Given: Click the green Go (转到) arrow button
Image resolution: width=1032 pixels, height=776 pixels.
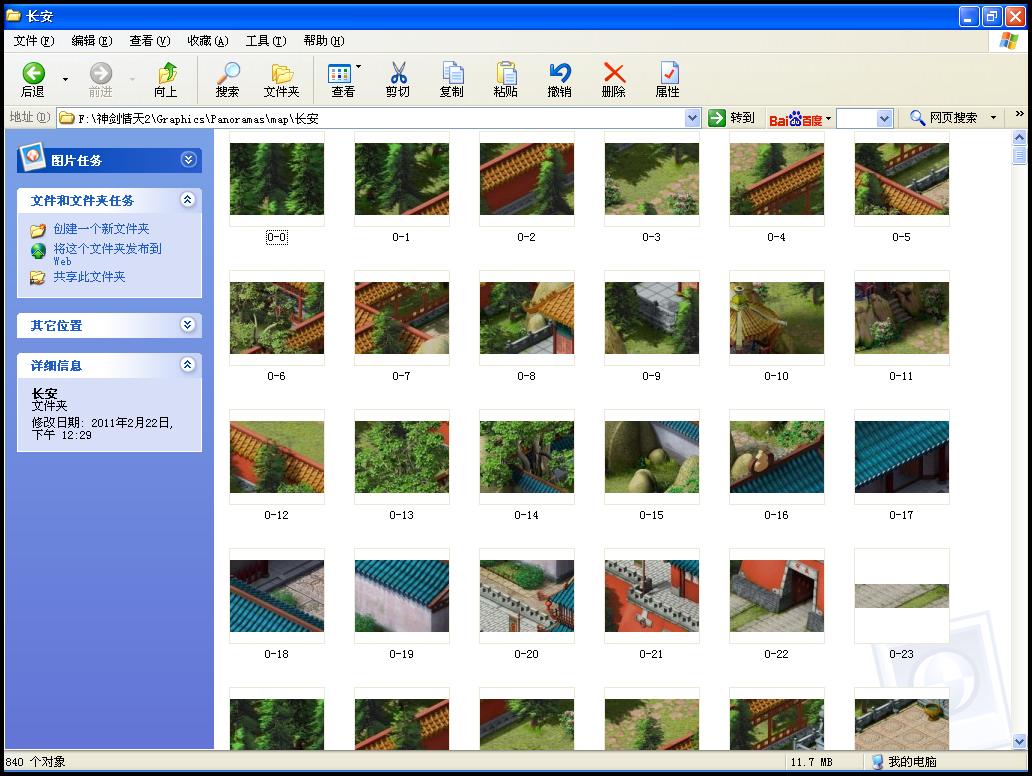Looking at the screenshot, I should tap(716, 118).
